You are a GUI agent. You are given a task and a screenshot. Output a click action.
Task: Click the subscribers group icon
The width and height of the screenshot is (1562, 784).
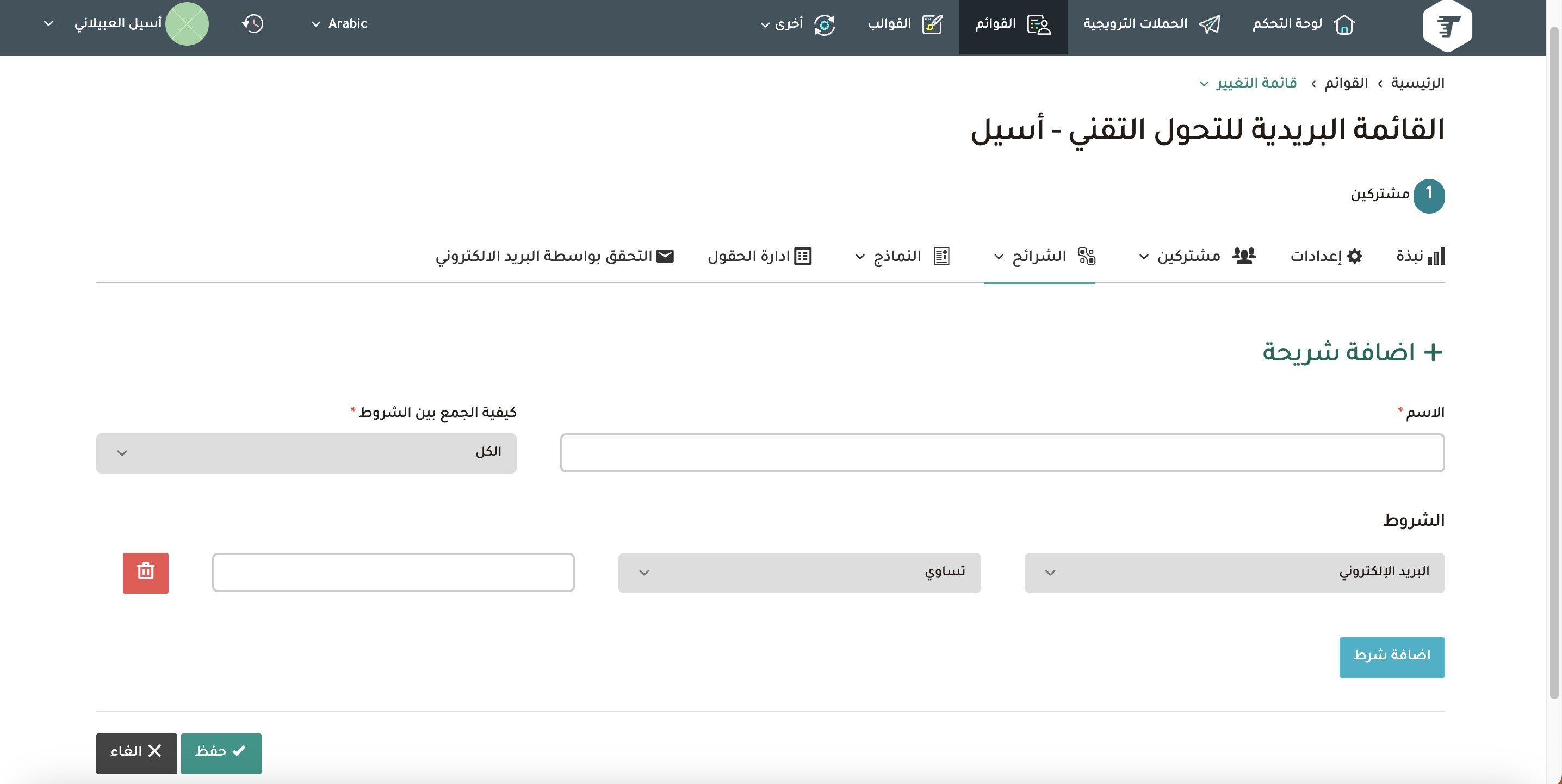click(x=1244, y=256)
